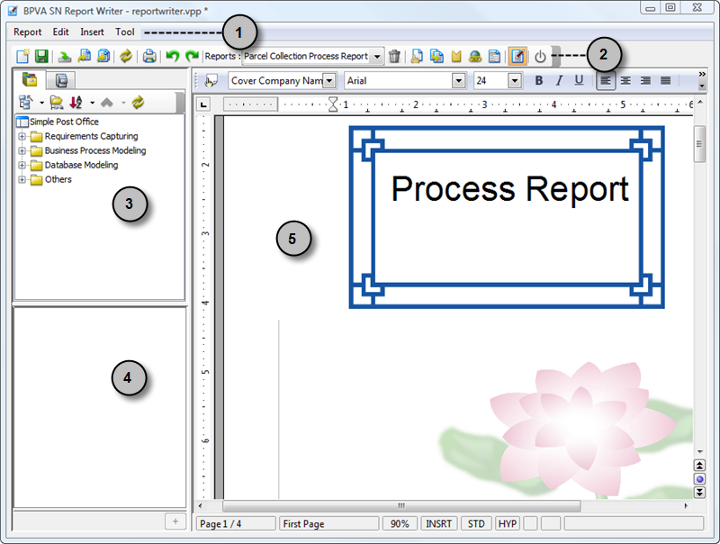The image size is (720, 544).
Task: Toggle Bold formatting
Action: 539,81
